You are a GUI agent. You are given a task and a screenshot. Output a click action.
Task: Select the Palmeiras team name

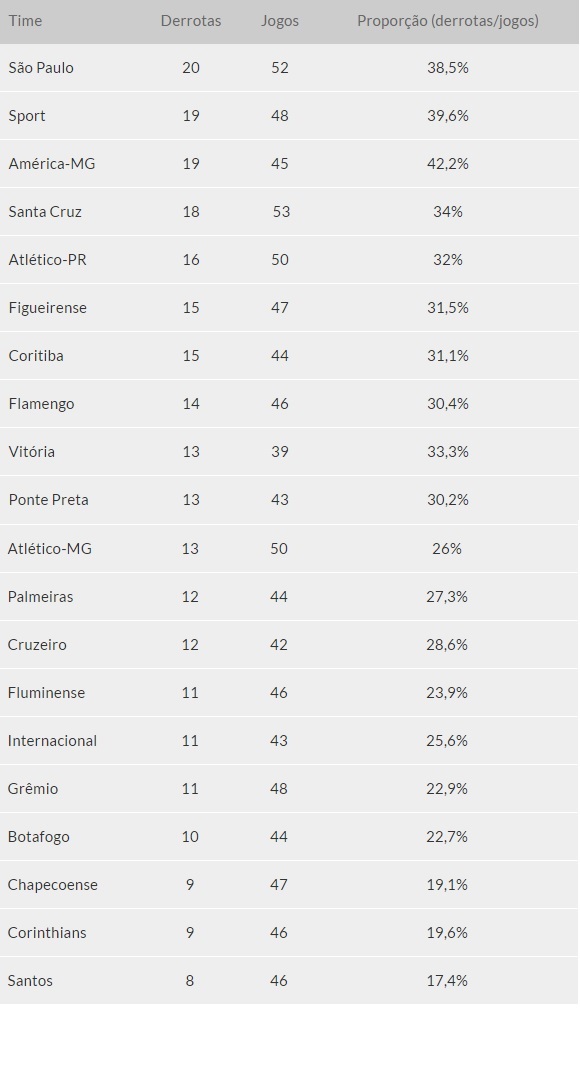click(x=40, y=596)
